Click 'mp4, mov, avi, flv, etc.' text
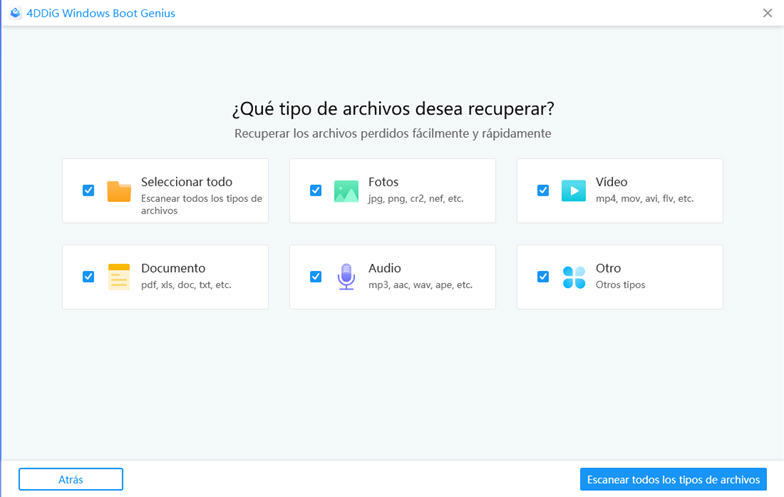Screen dimensions: 784x497 [x=644, y=198]
